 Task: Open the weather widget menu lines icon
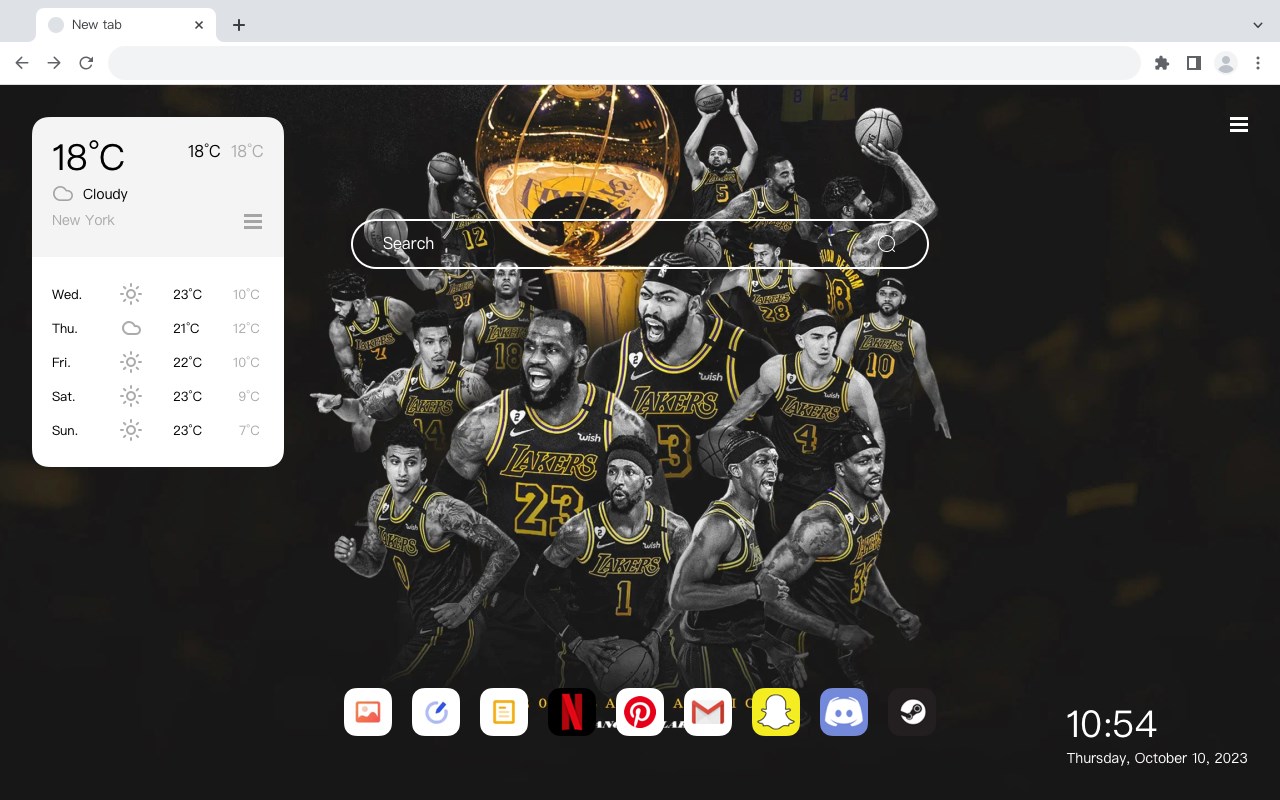253,221
